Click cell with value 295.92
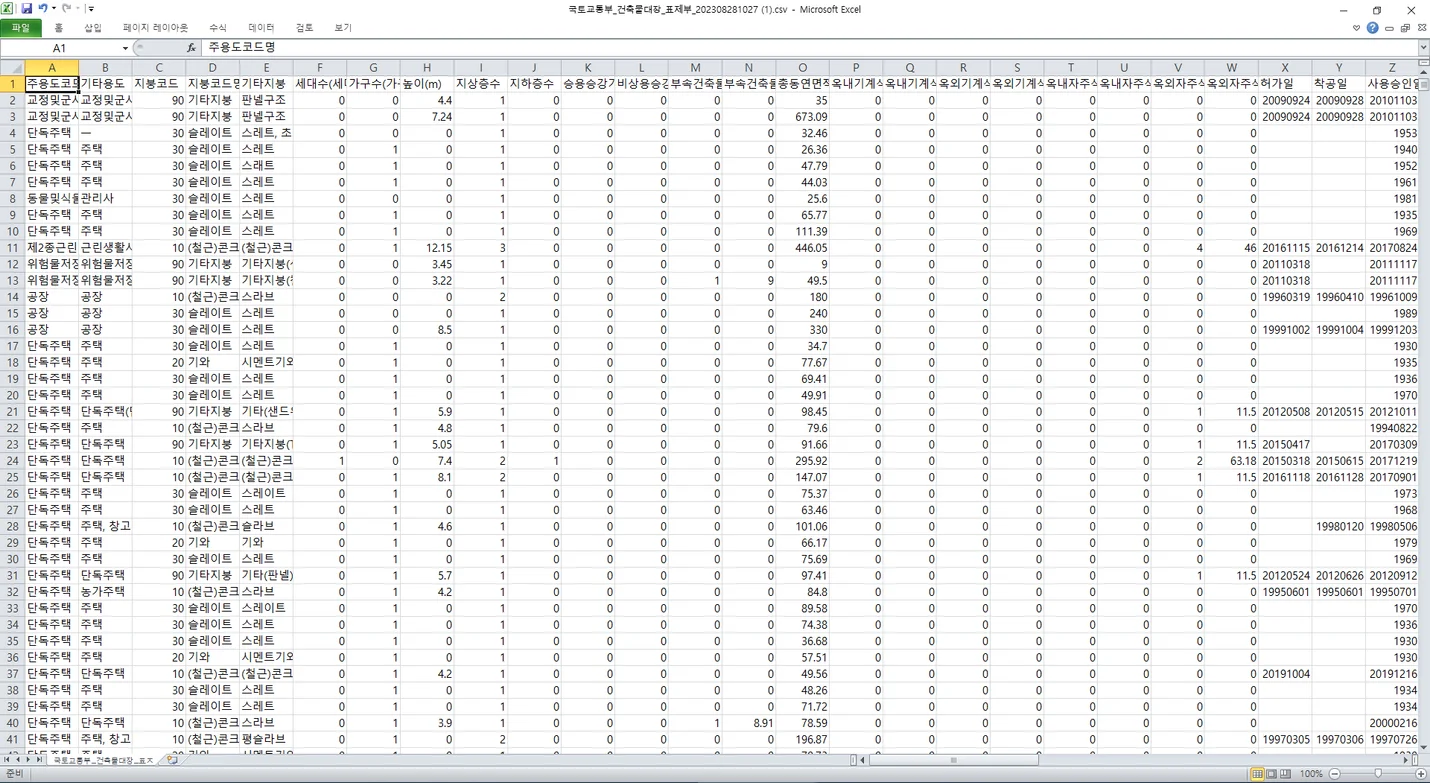This screenshot has width=1430, height=783. click(x=803, y=461)
